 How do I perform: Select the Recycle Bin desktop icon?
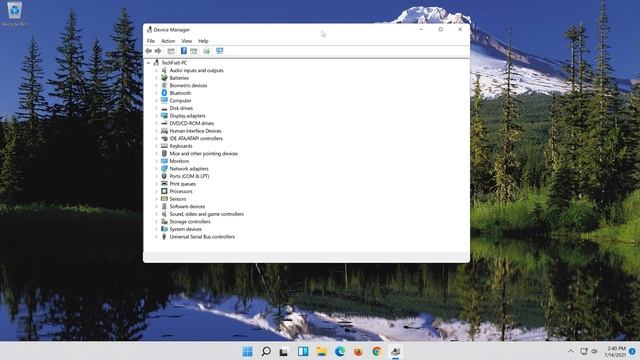(14, 14)
